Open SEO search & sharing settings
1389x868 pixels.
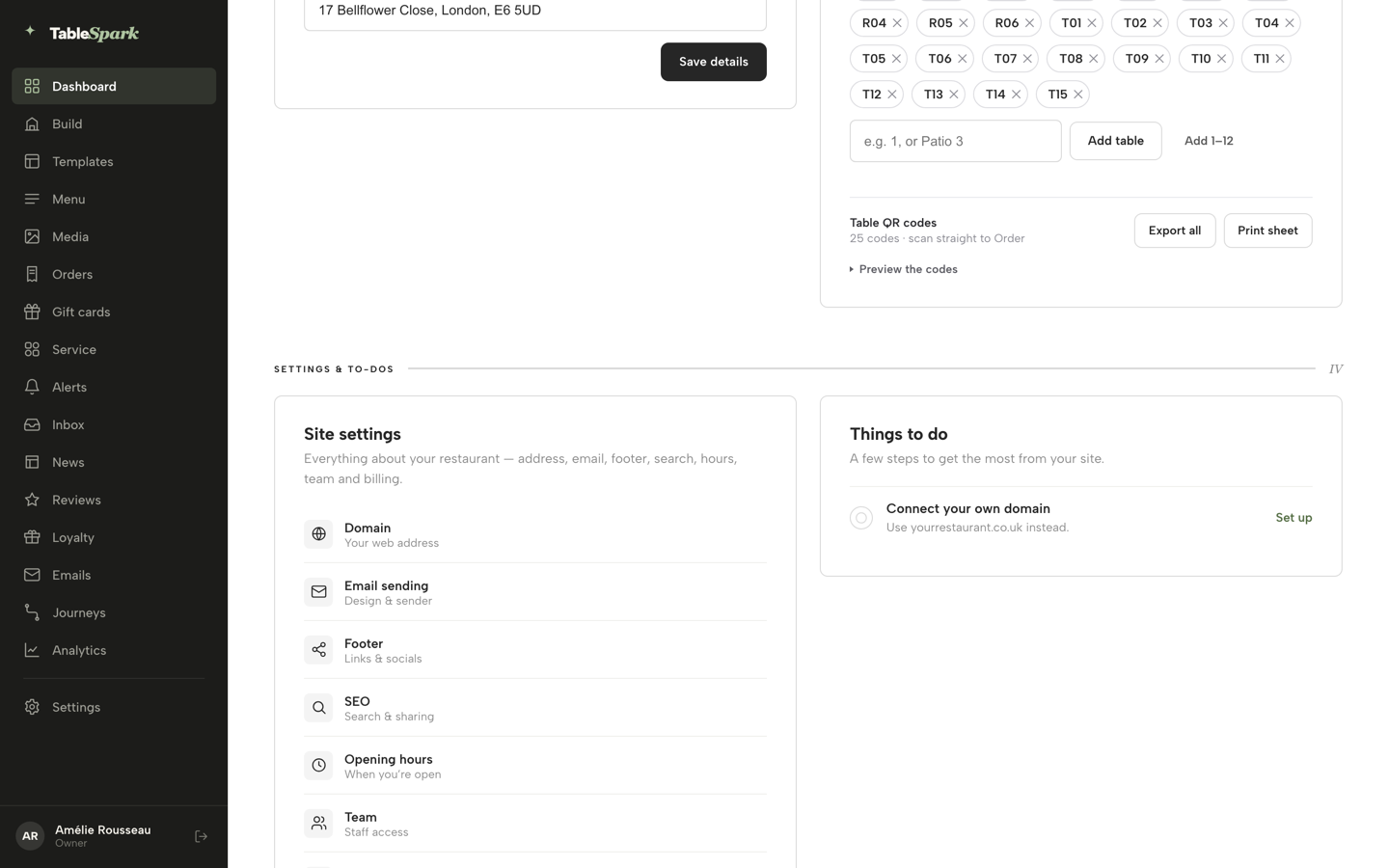tap(535, 708)
